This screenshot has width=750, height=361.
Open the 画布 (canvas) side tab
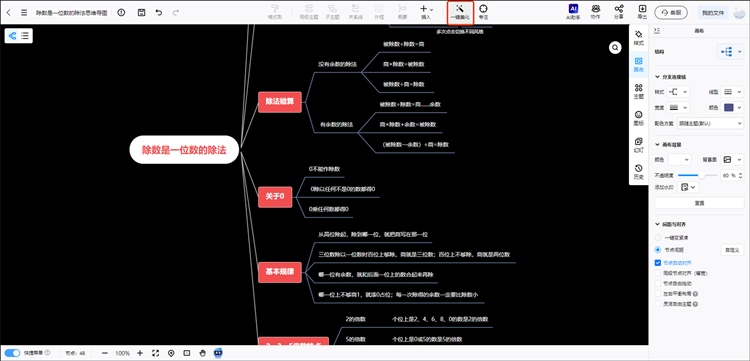click(x=638, y=65)
